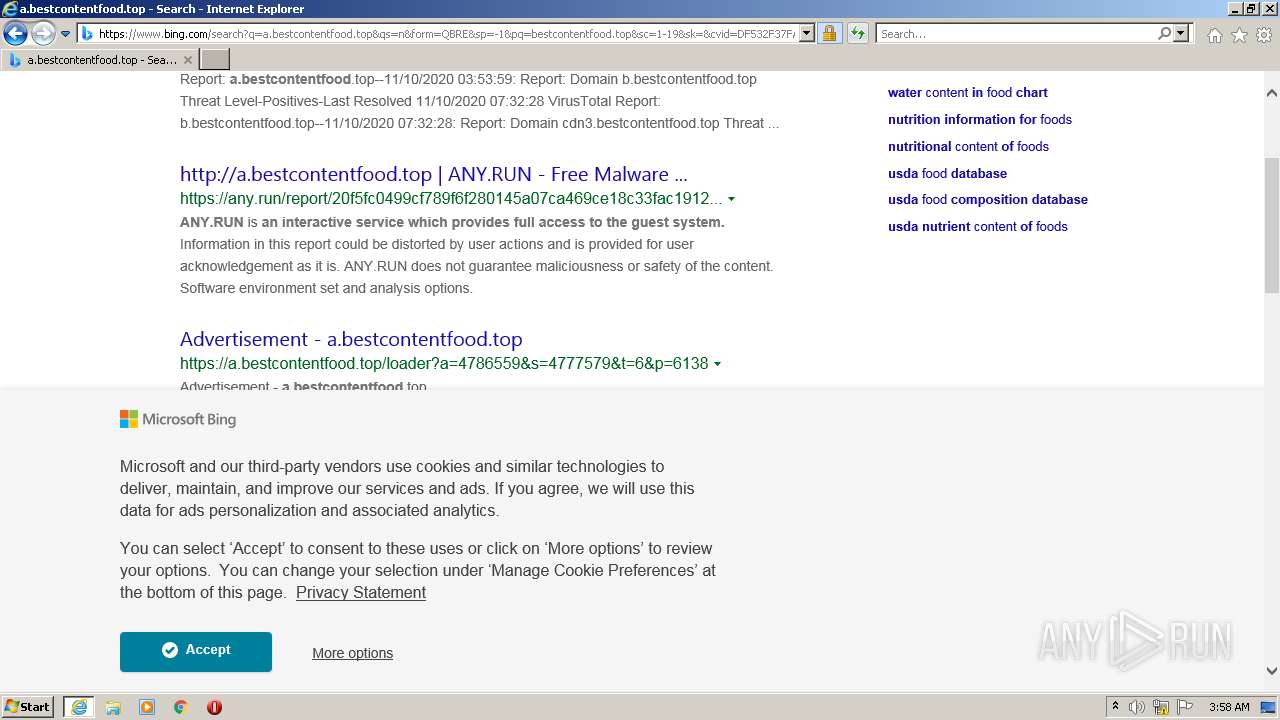Click the network tray icon
The height and width of the screenshot is (720, 1280).
tap(1161, 707)
